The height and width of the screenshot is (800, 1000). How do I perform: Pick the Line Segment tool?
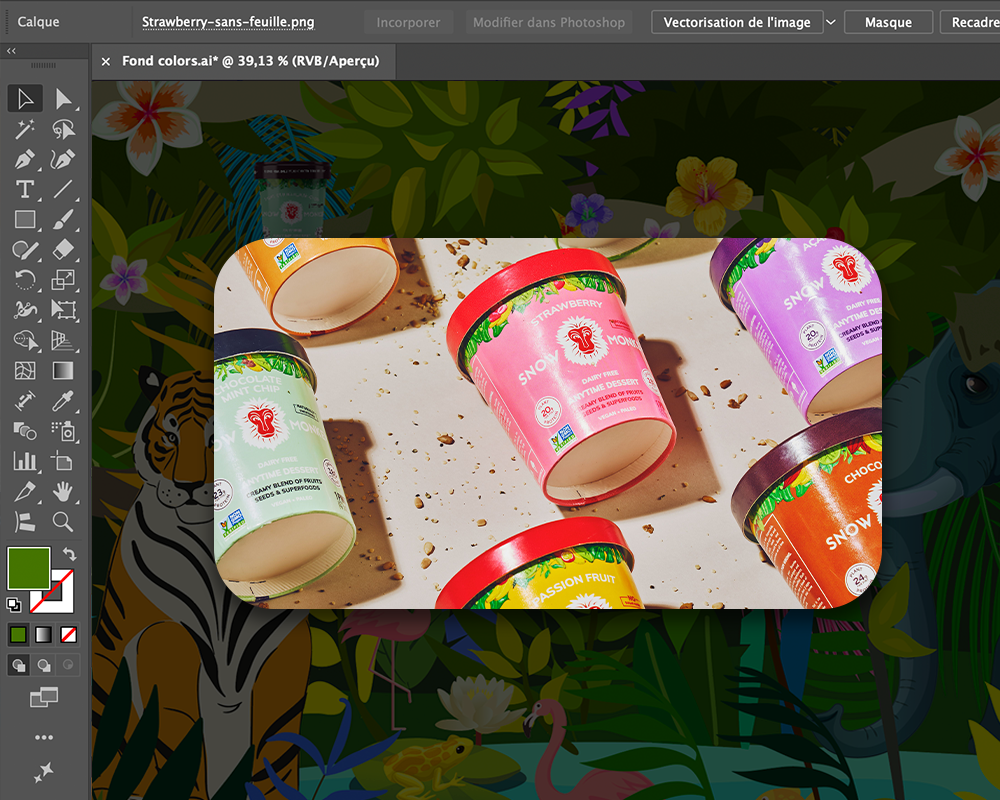click(63, 189)
